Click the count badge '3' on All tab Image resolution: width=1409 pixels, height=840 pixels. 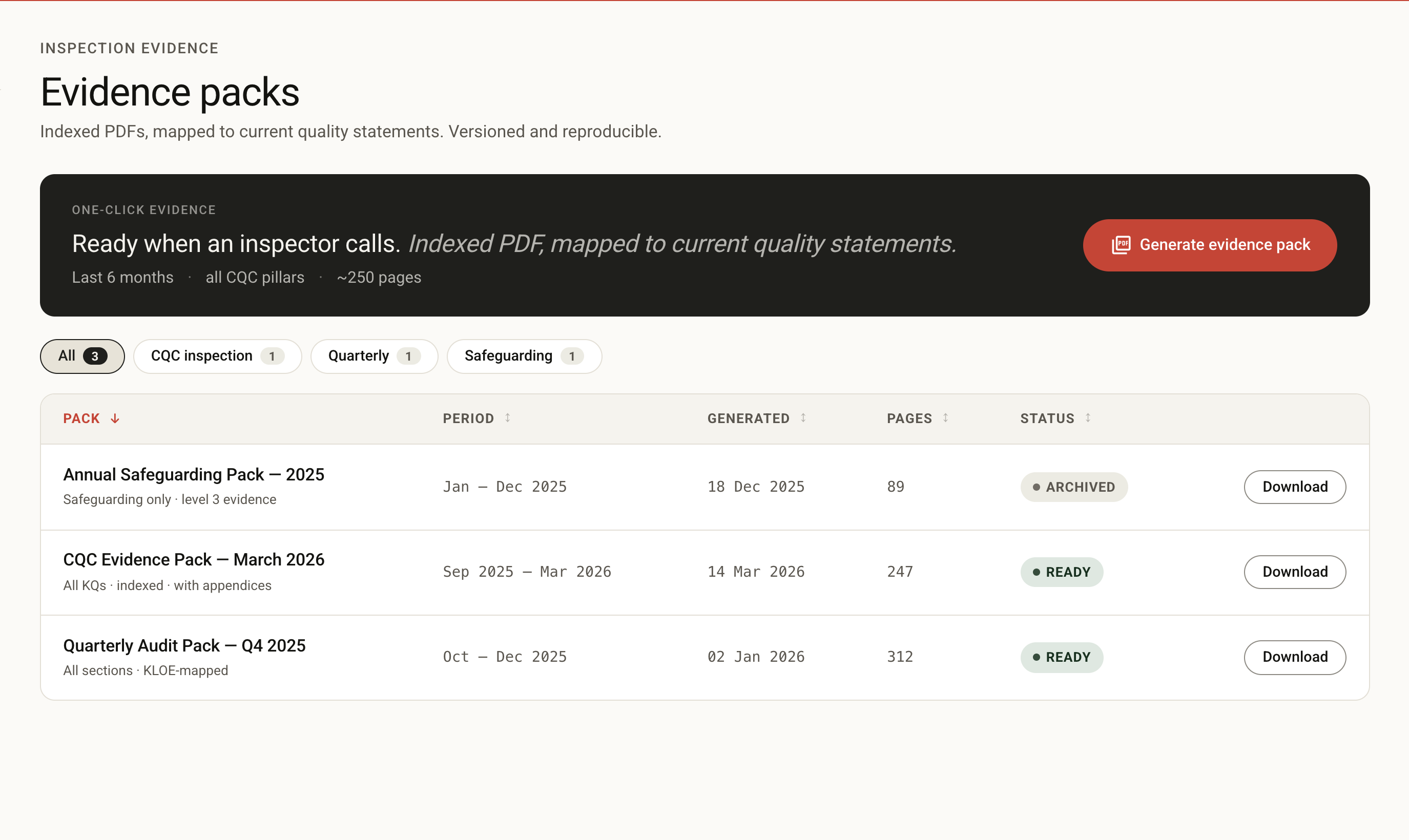click(95, 356)
